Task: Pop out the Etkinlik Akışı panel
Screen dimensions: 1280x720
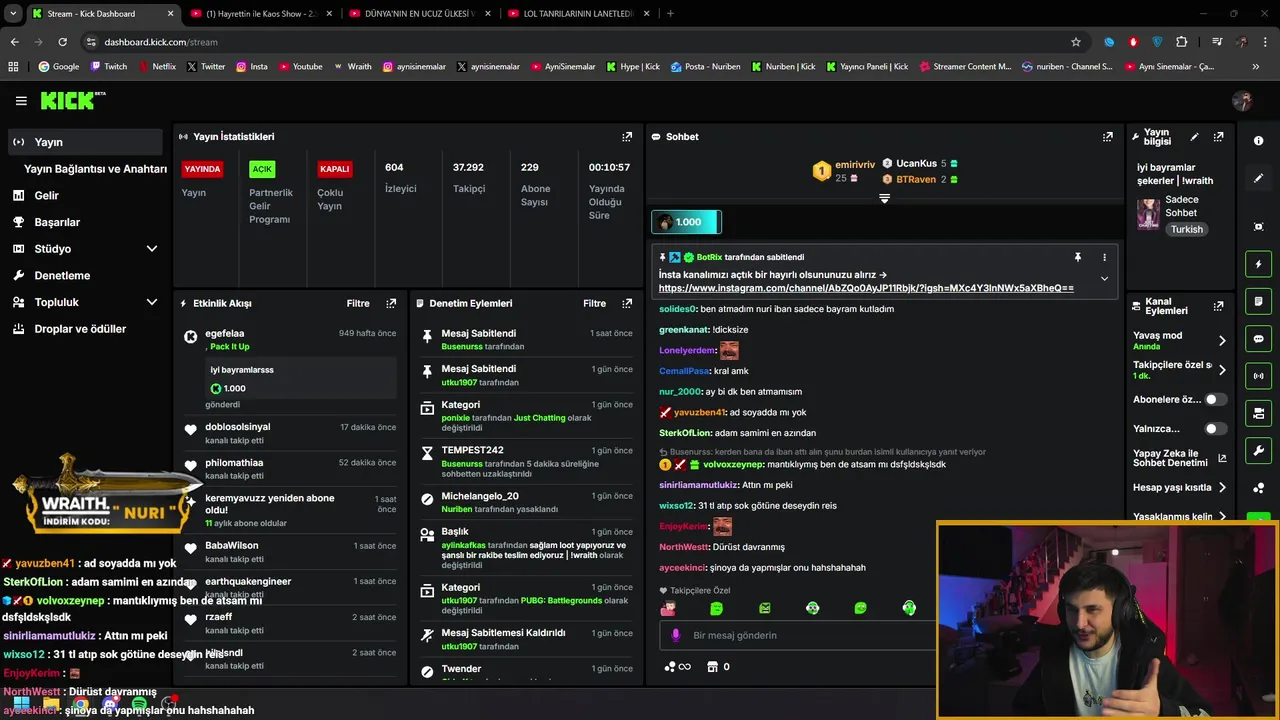Action: click(x=391, y=303)
